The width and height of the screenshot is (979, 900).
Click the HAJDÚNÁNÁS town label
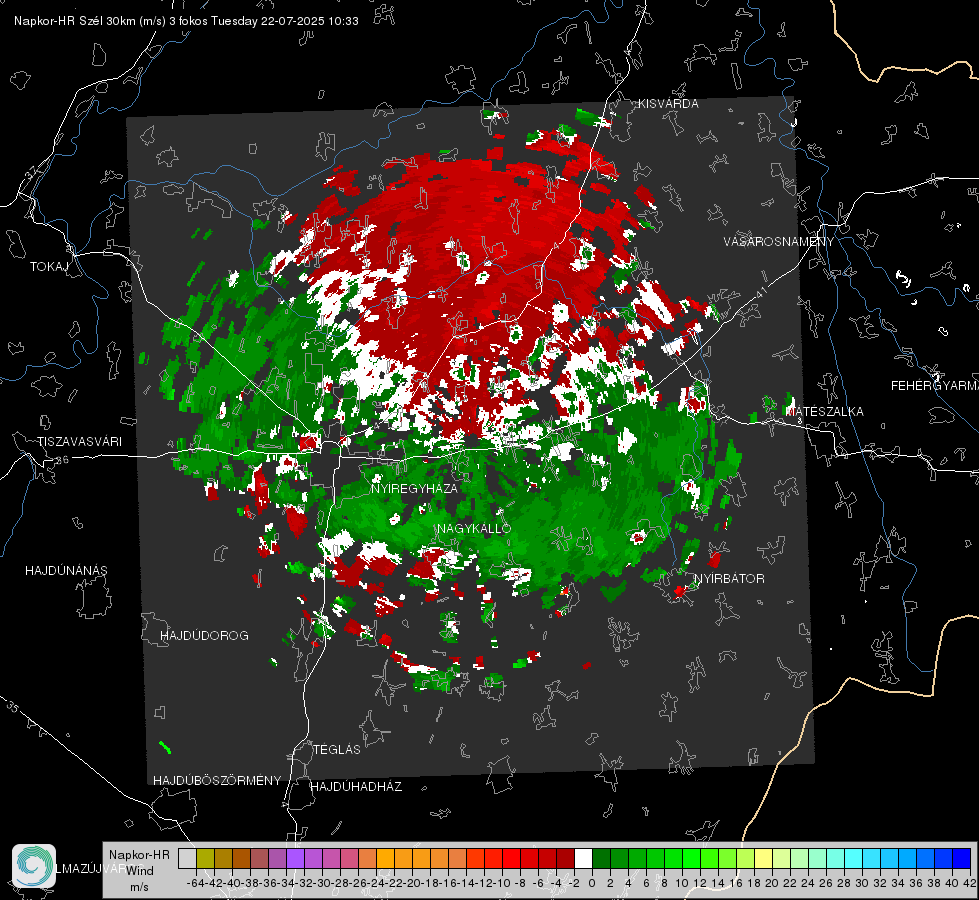tap(66, 571)
